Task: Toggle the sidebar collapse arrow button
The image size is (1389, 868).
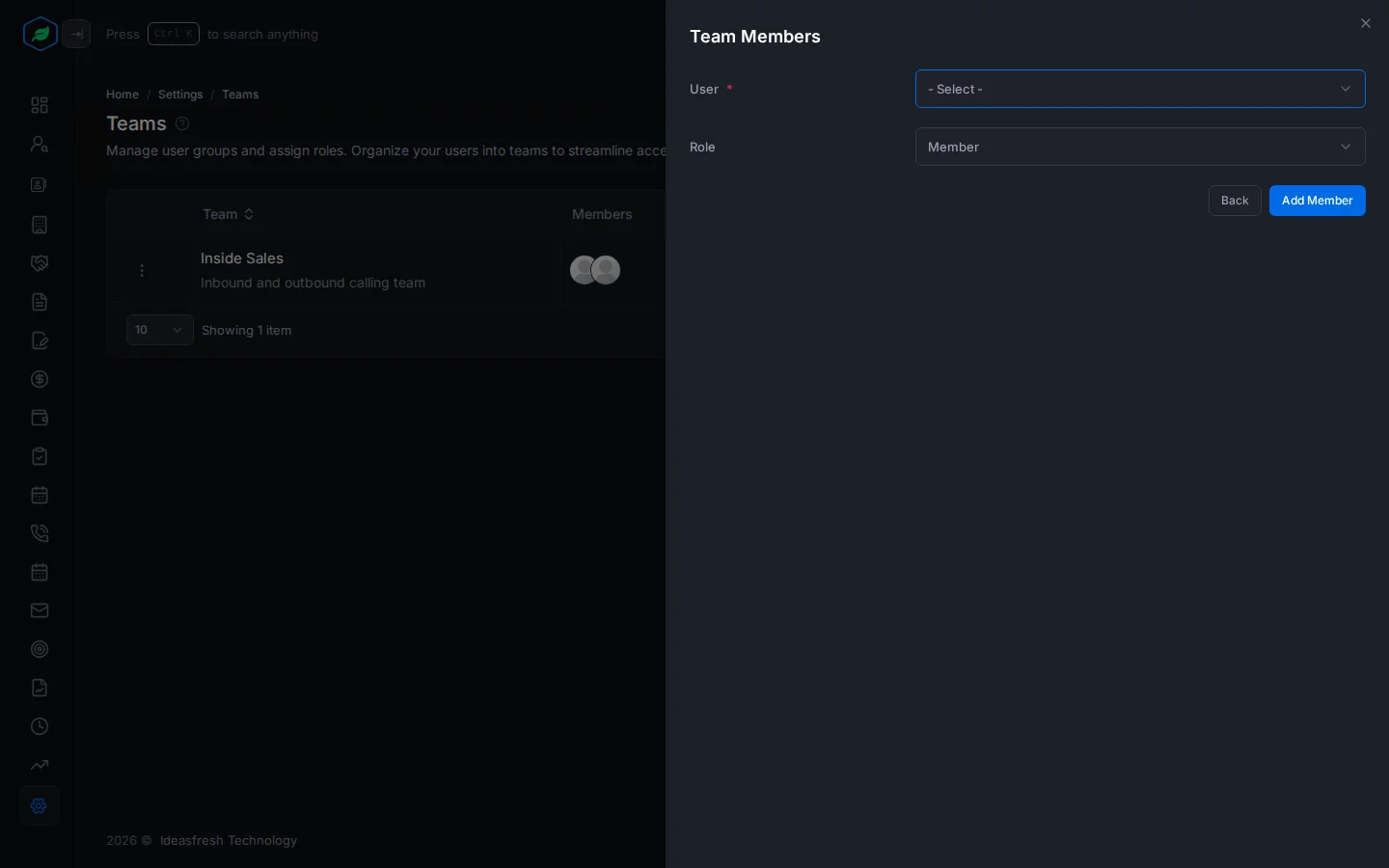Action: [76, 34]
